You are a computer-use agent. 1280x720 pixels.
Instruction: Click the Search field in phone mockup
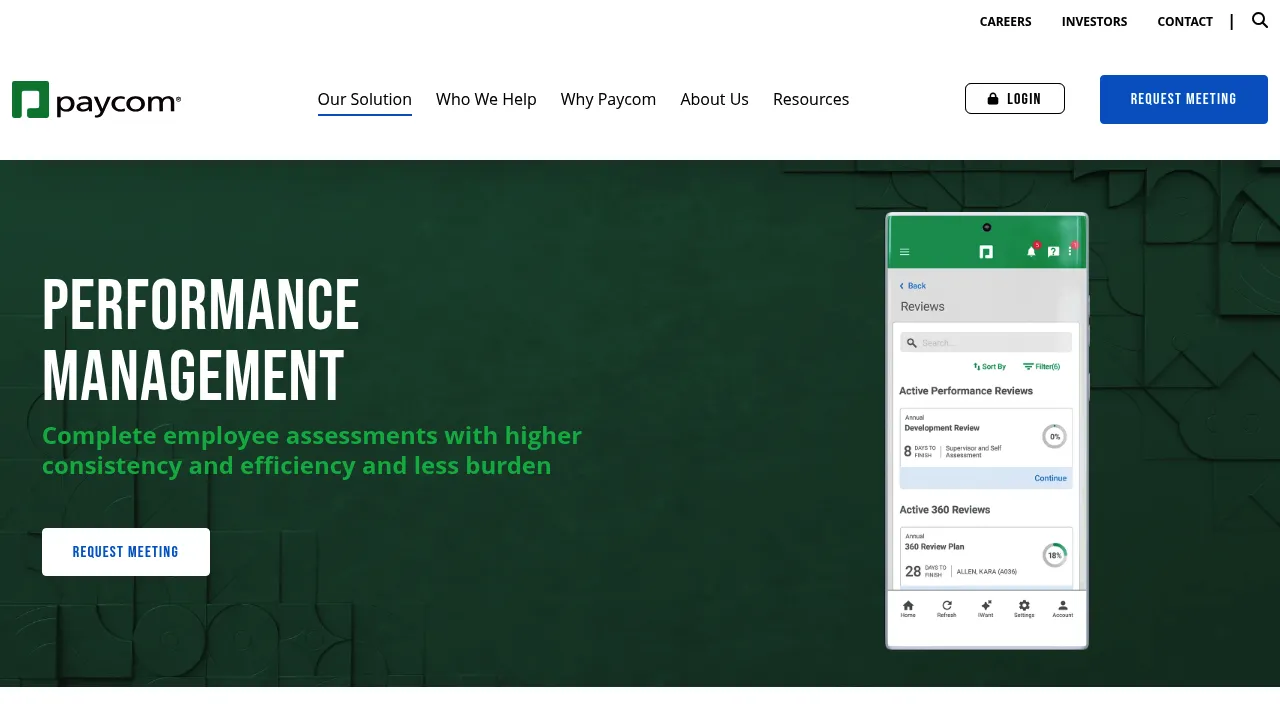pos(986,342)
